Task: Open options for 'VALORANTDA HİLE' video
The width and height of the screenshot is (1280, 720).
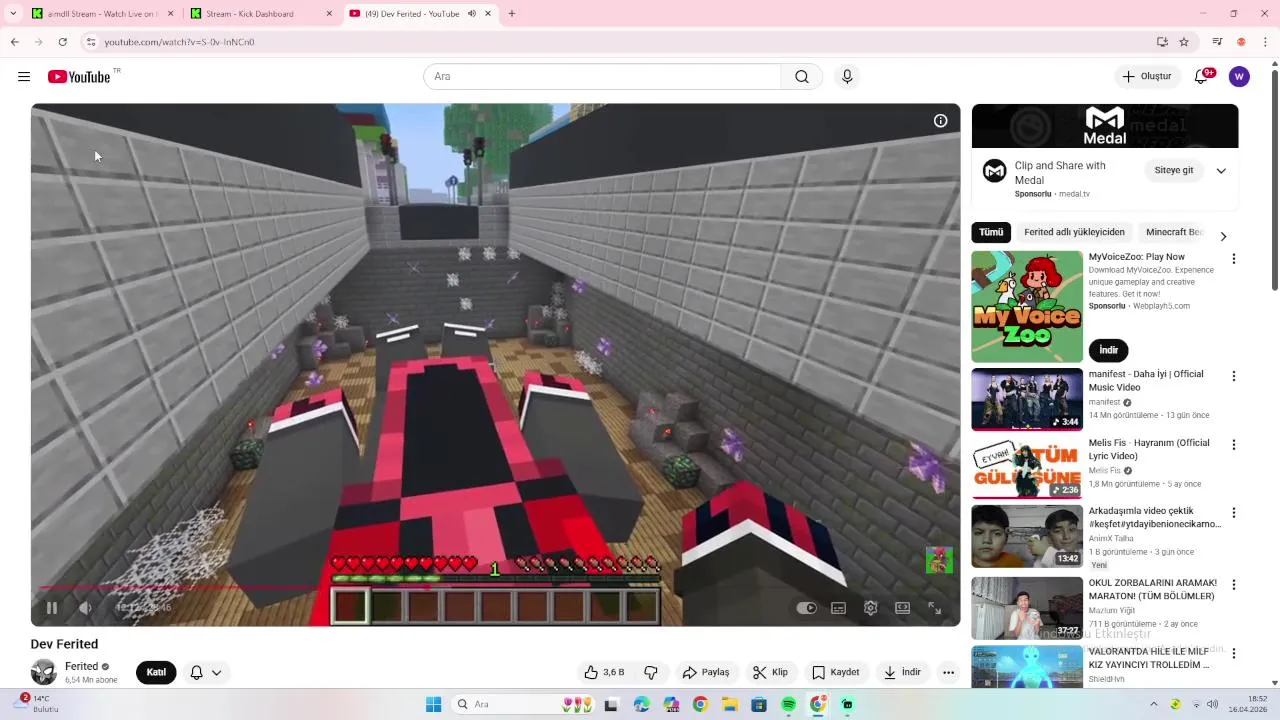Action: coord(1233,654)
